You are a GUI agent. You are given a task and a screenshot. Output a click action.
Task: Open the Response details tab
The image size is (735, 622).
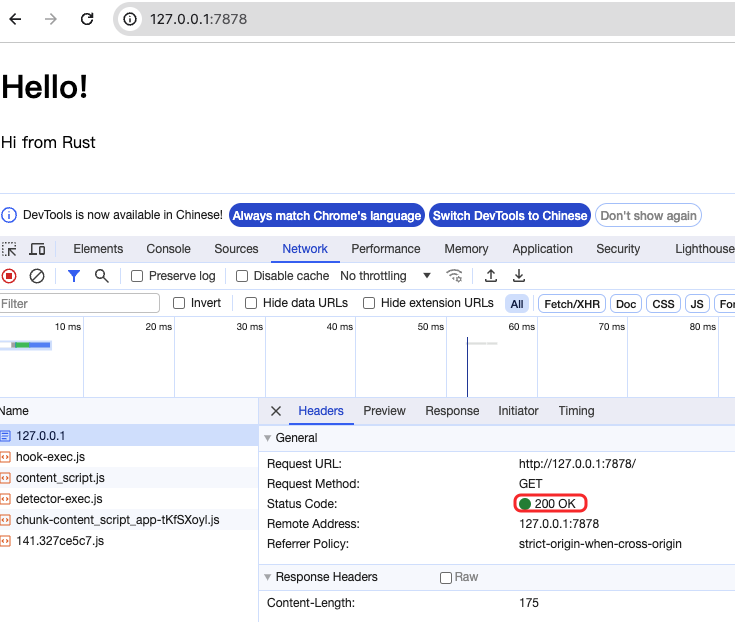tap(452, 411)
